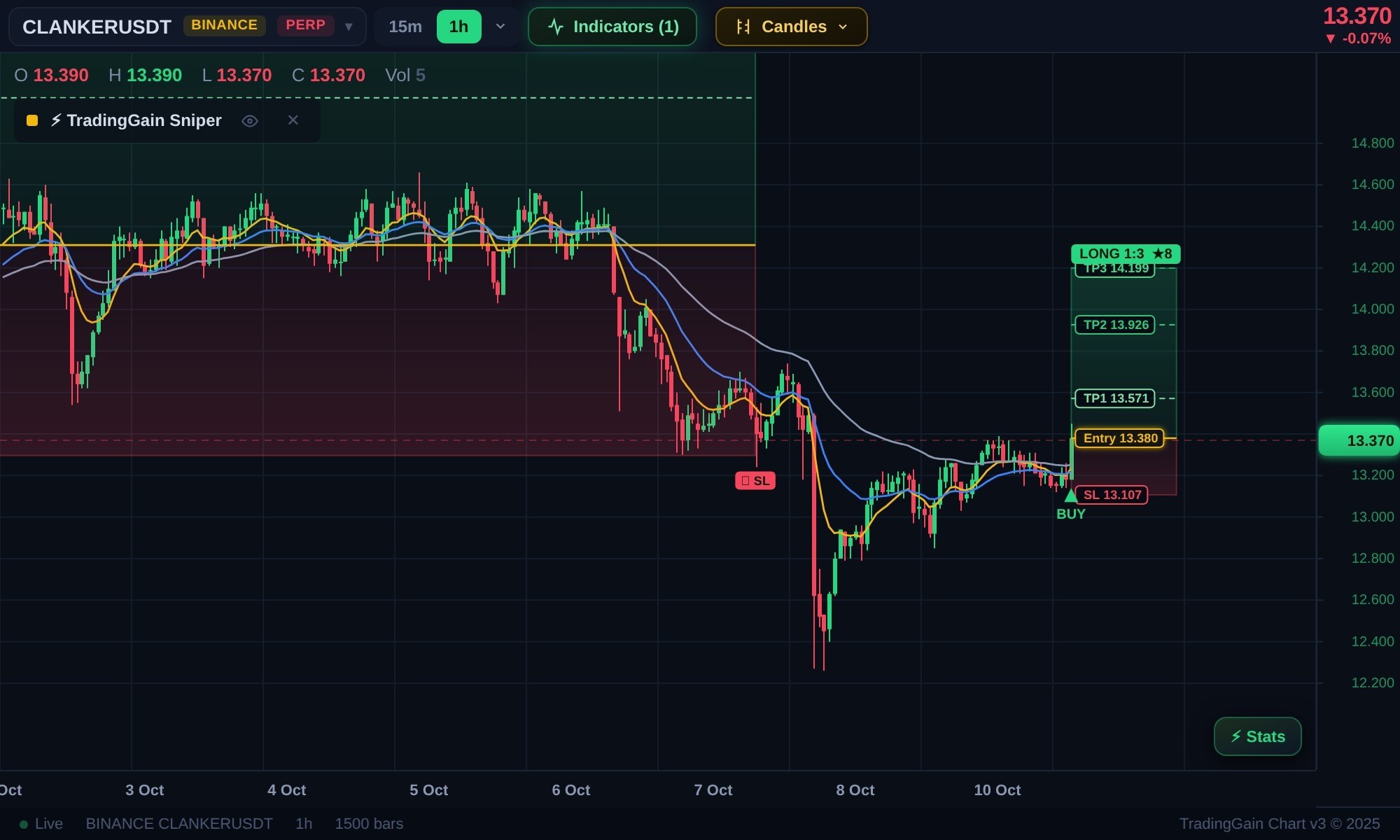Expand the timeframe list chevron

pyautogui.click(x=500, y=27)
